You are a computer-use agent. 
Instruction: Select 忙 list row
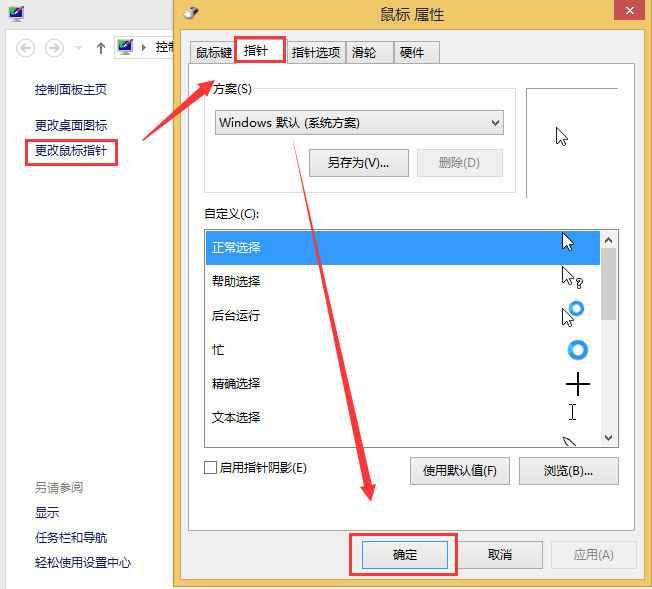pyautogui.click(x=403, y=350)
